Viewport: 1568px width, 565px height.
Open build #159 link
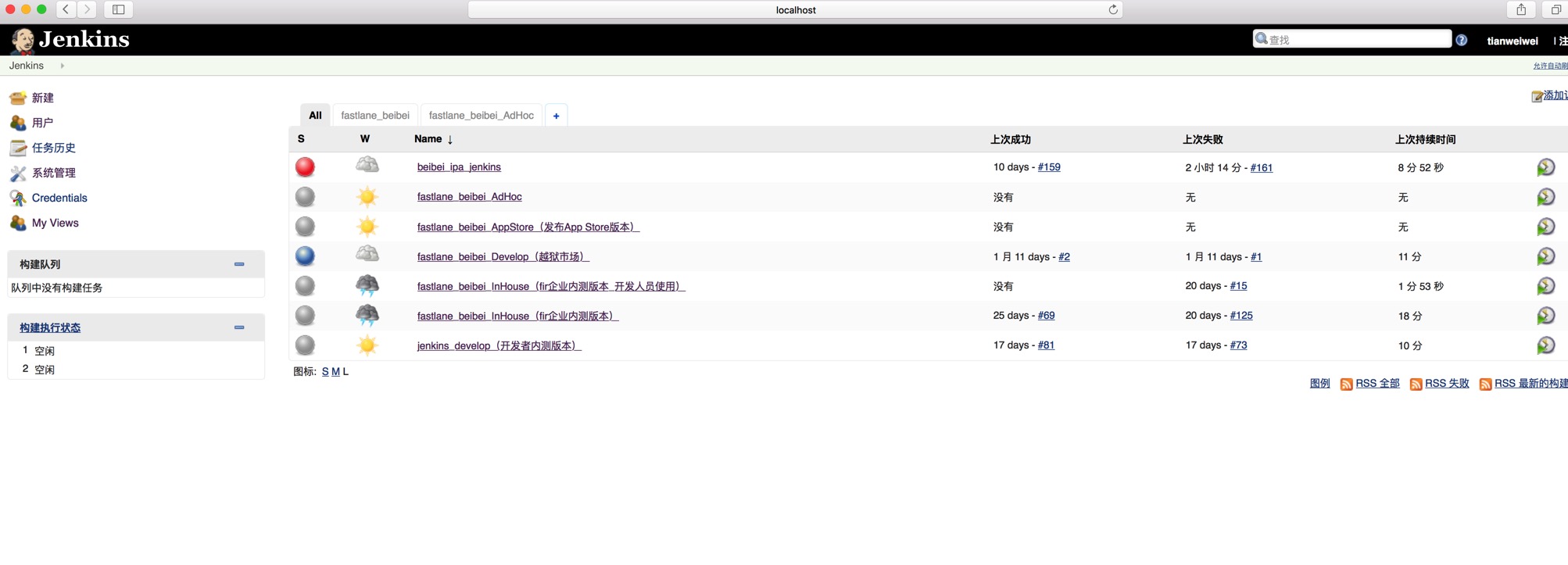click(x=1049, y=167)
